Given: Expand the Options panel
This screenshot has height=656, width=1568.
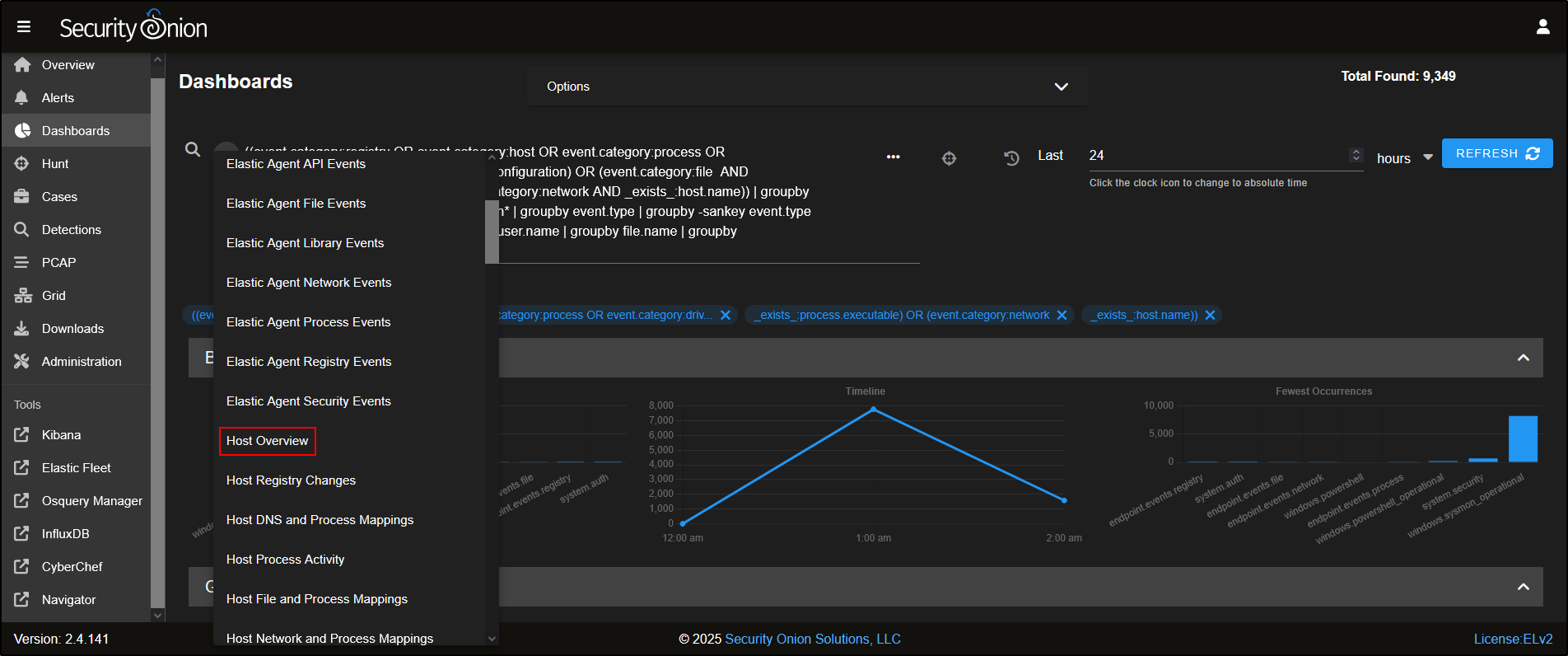Looking at the screenshot, I should click(x=1061, y=87).
